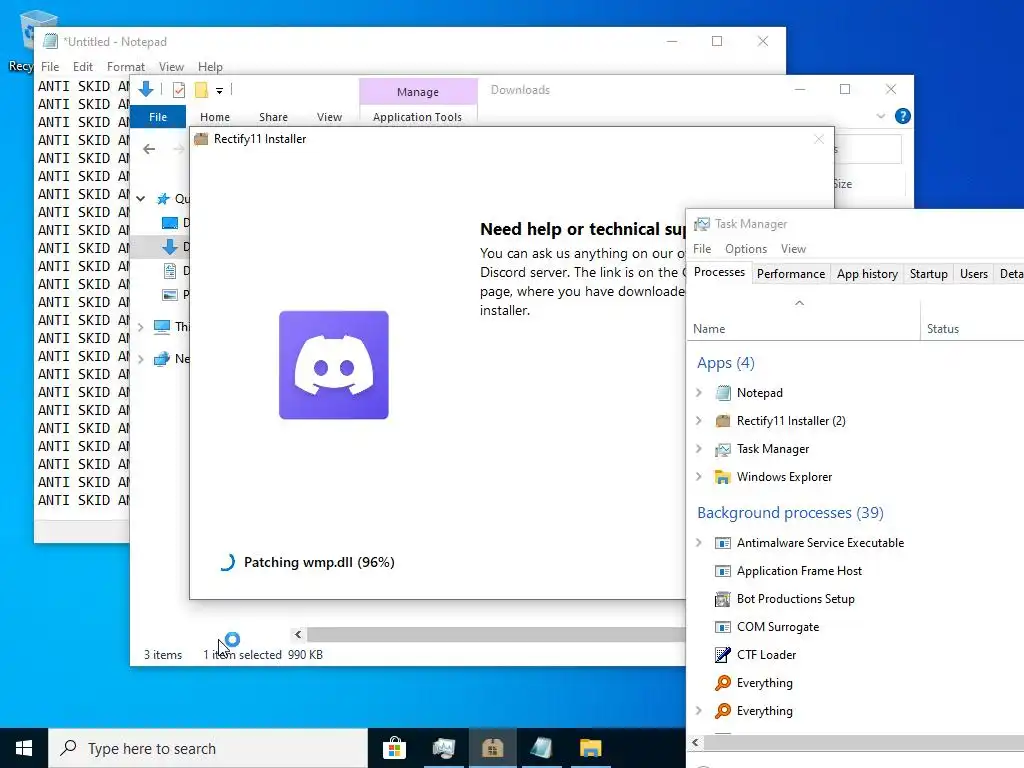
Task: Open the Customize Quick Access Toolbar dropdown
Action: pos(219,91)
